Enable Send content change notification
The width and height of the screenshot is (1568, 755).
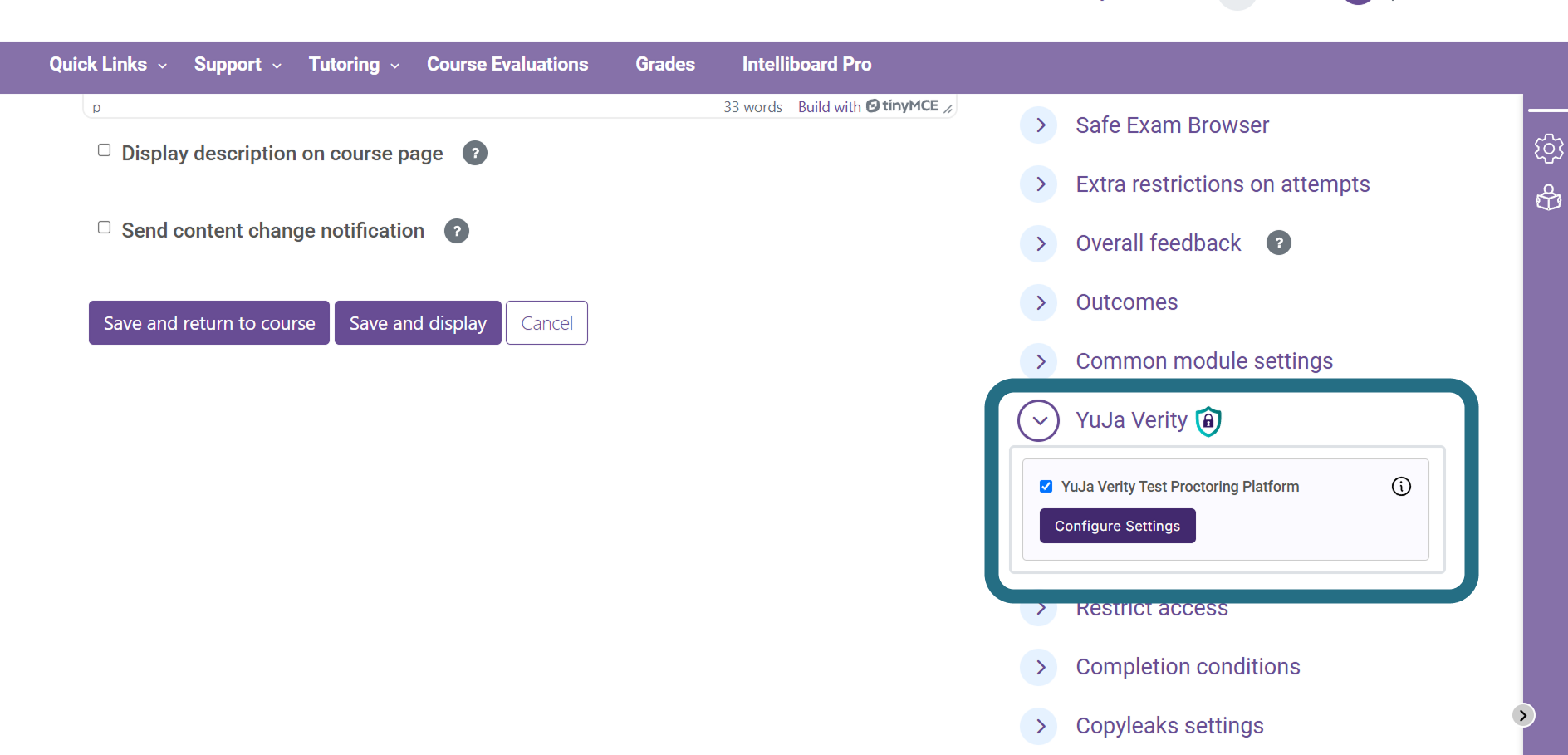pos(104,228)
